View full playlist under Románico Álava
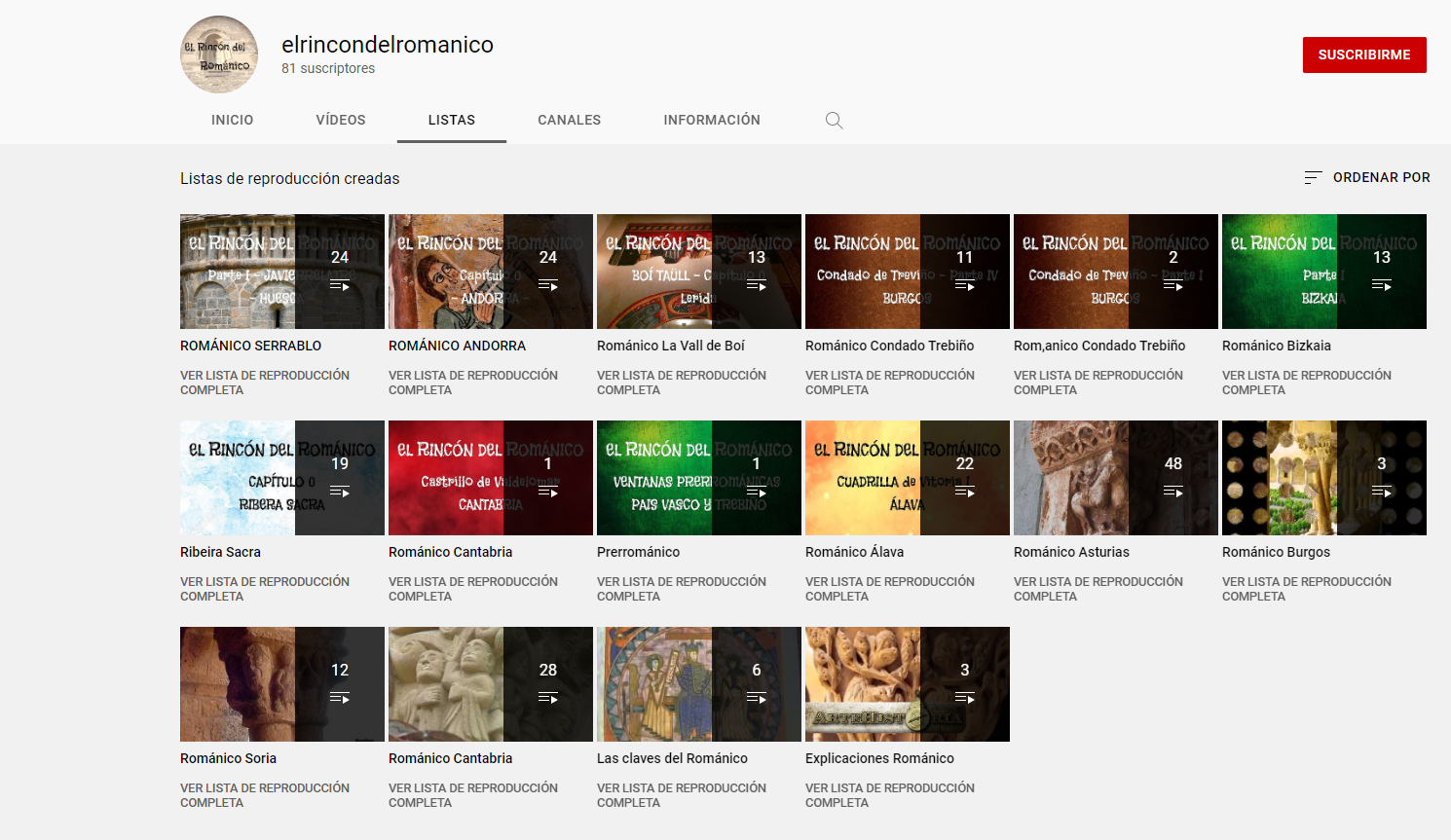This screenshot has height=840, width=1451. pos(890,589)
